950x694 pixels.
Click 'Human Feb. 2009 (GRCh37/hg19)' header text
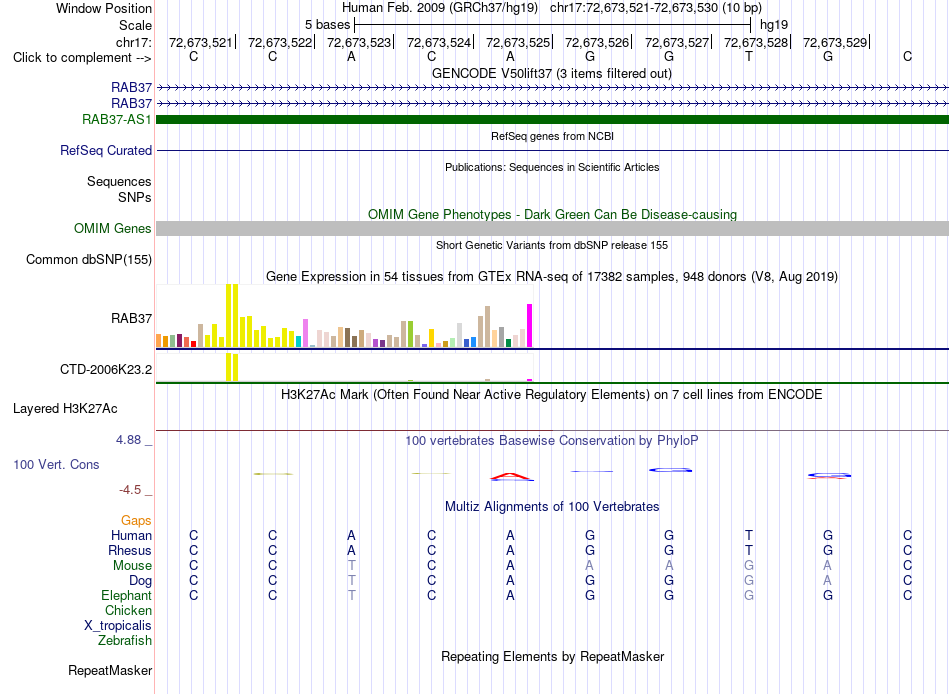point(440,8)
